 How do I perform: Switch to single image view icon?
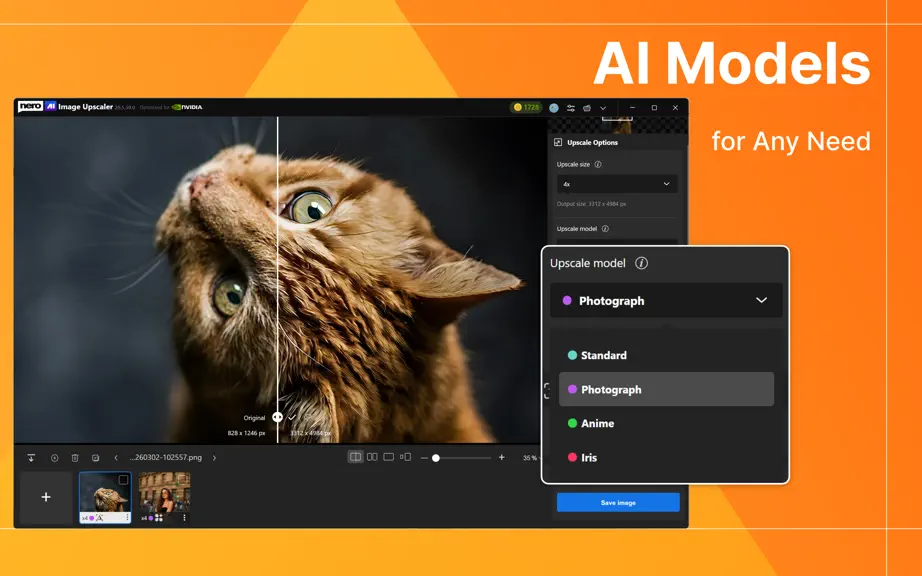(389, 457)
